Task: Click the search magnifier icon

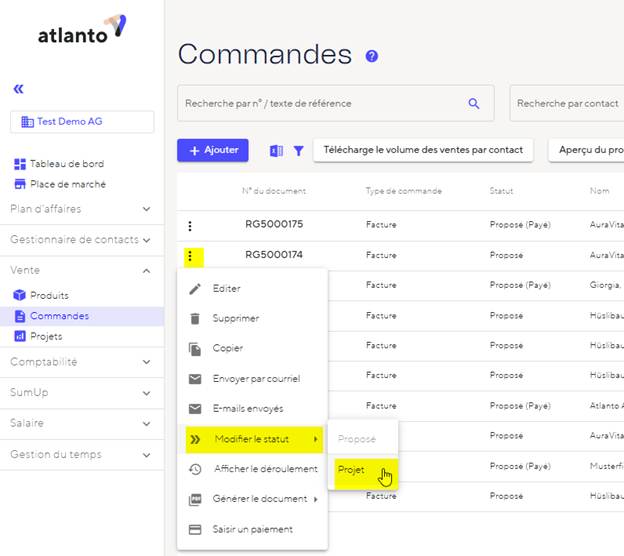Action: click(474, 103)
